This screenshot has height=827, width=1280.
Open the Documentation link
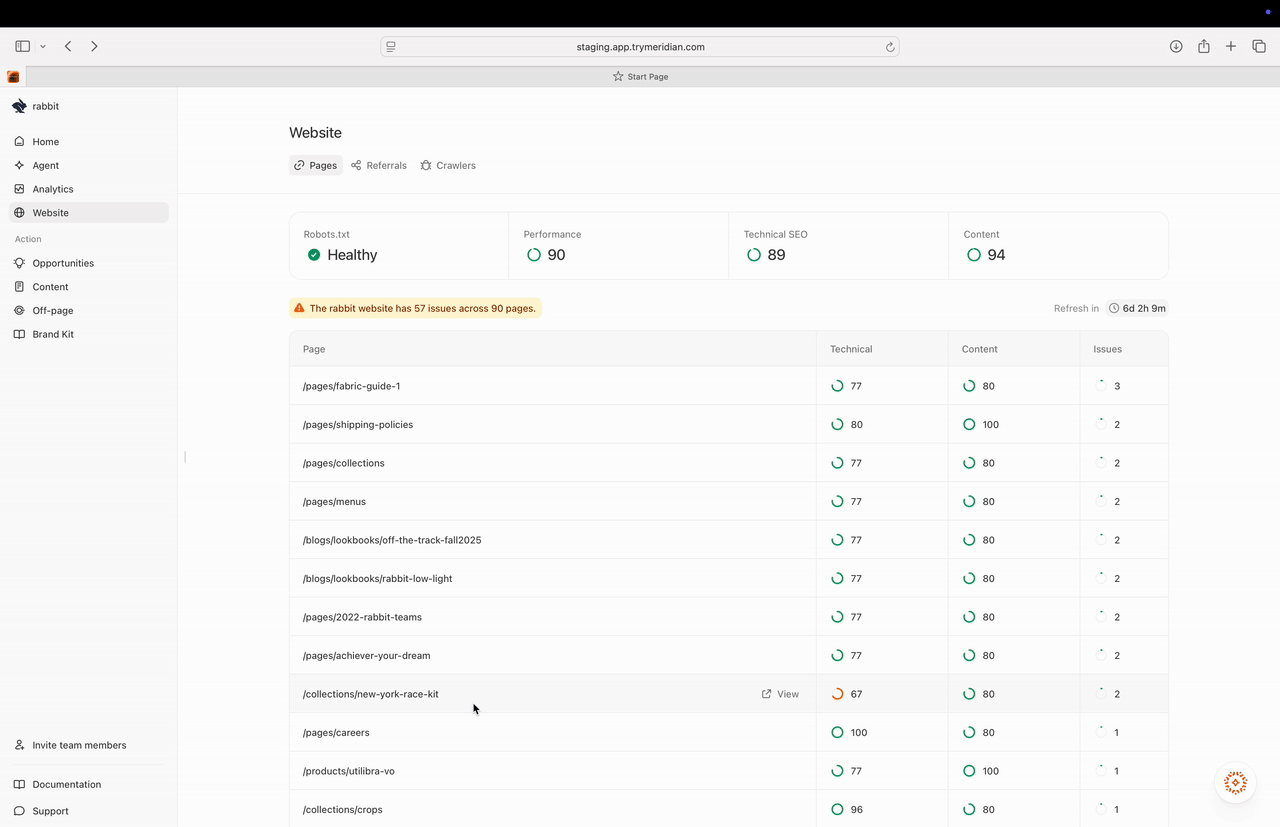click(x=66, y=784)
